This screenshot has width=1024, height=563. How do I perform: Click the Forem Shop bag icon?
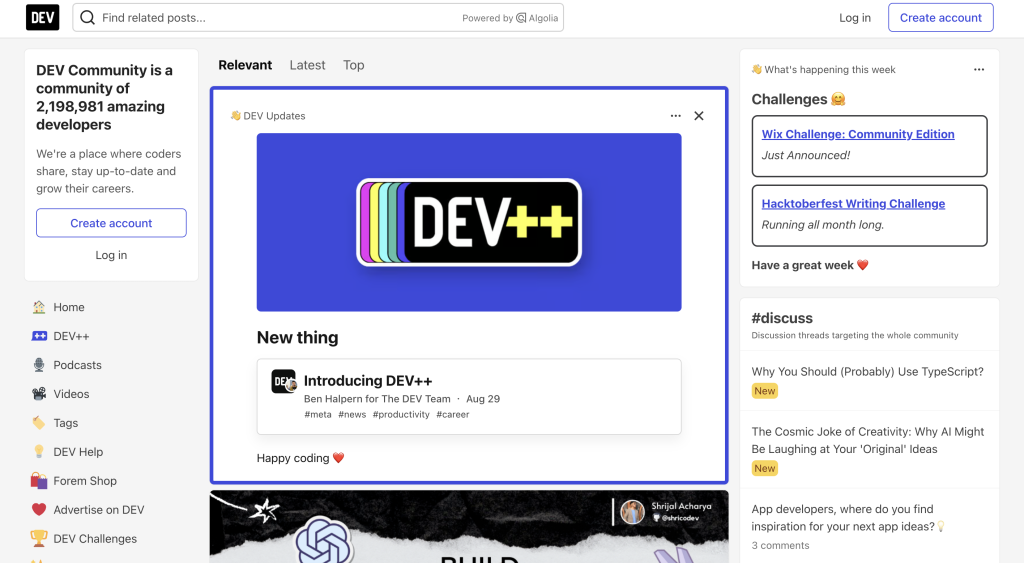(39, 481)
